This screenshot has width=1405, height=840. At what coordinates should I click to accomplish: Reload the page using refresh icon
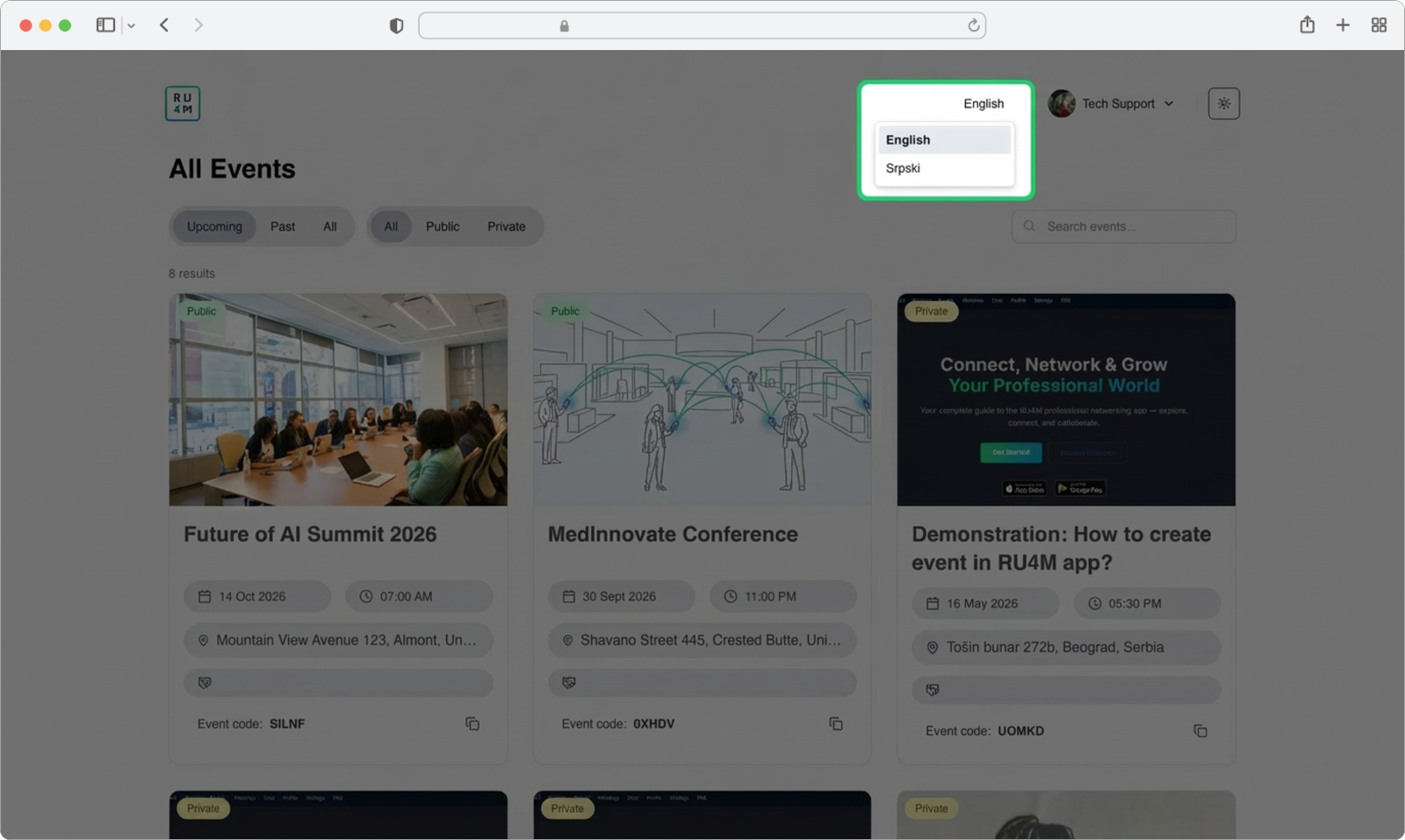(x=973, y=25)
